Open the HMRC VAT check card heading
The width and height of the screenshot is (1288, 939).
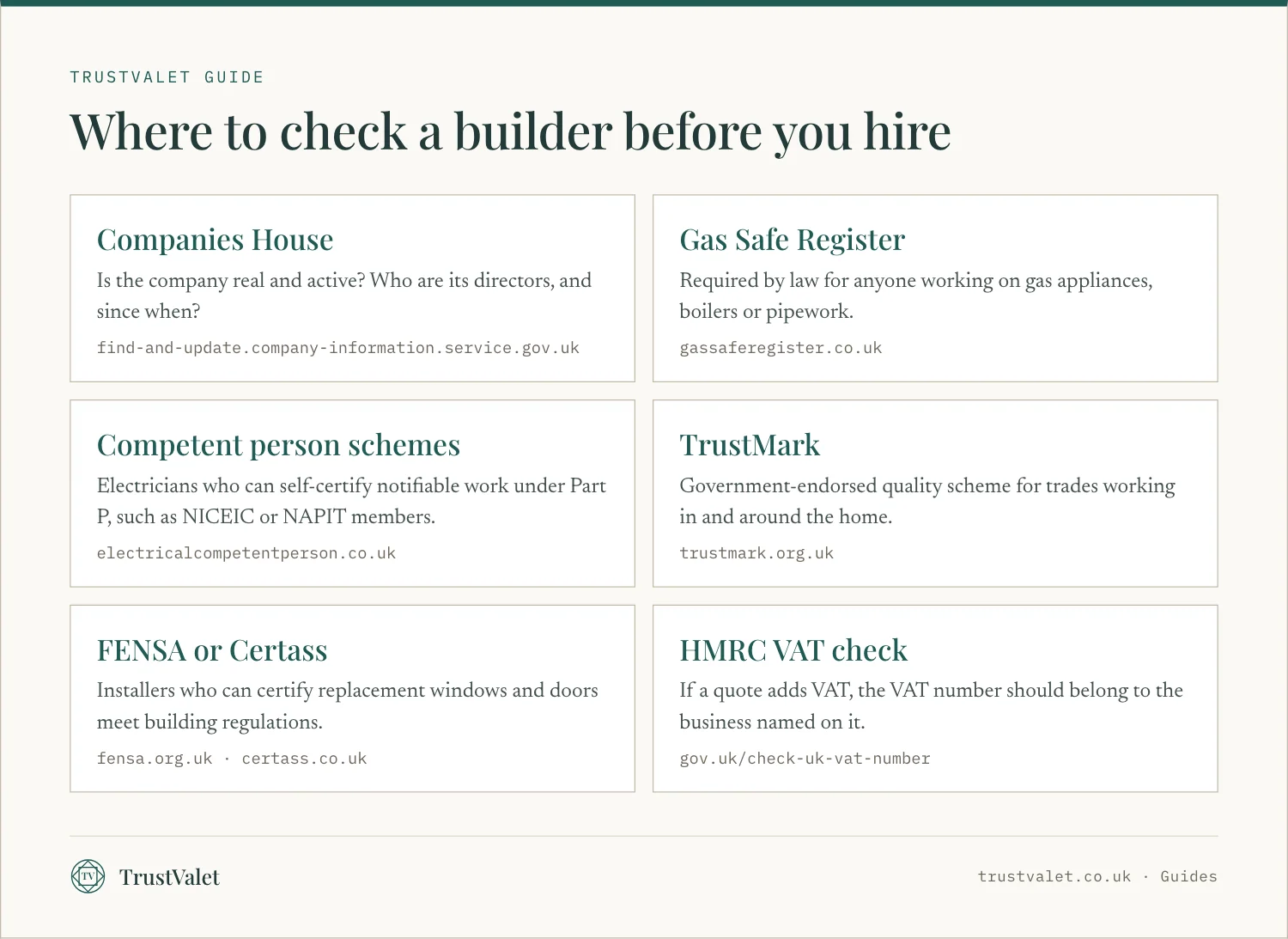[793, 650]
